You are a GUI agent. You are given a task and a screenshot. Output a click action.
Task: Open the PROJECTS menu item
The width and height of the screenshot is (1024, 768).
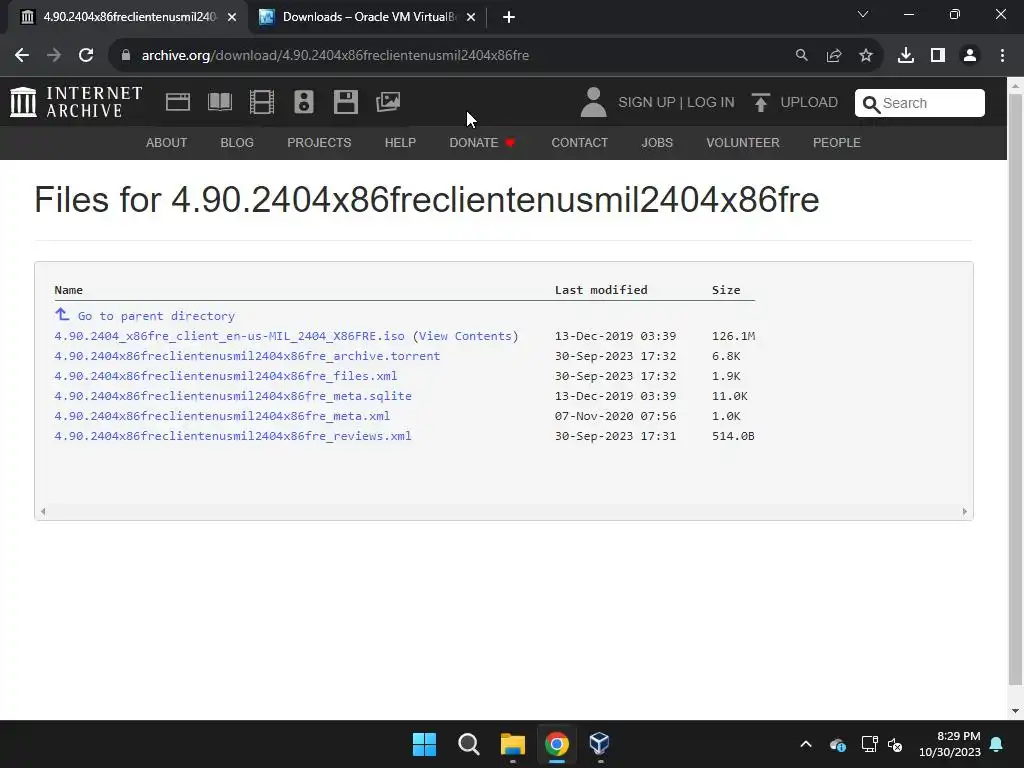[319, 142]
